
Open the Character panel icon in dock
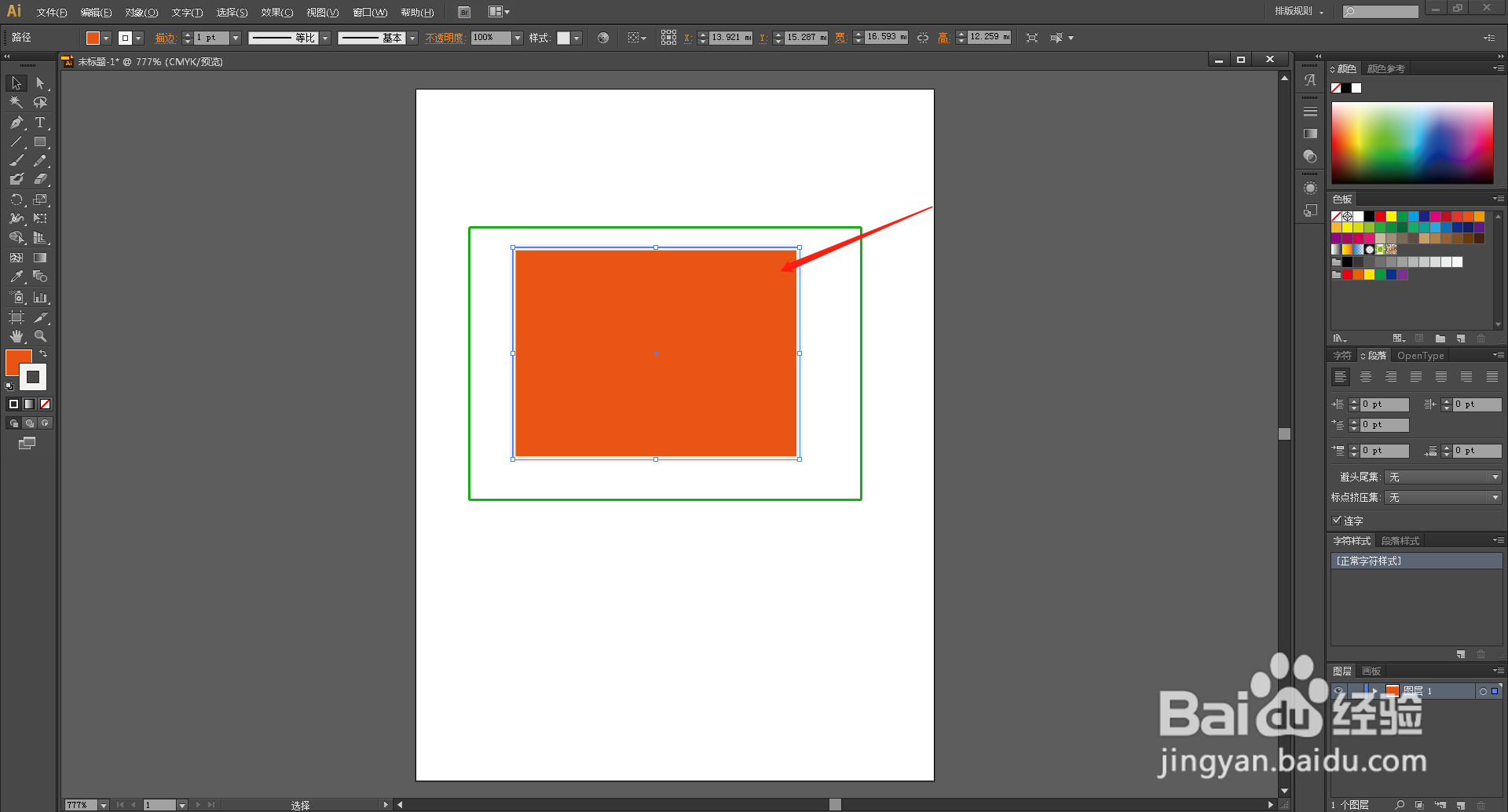(1310, 80)
